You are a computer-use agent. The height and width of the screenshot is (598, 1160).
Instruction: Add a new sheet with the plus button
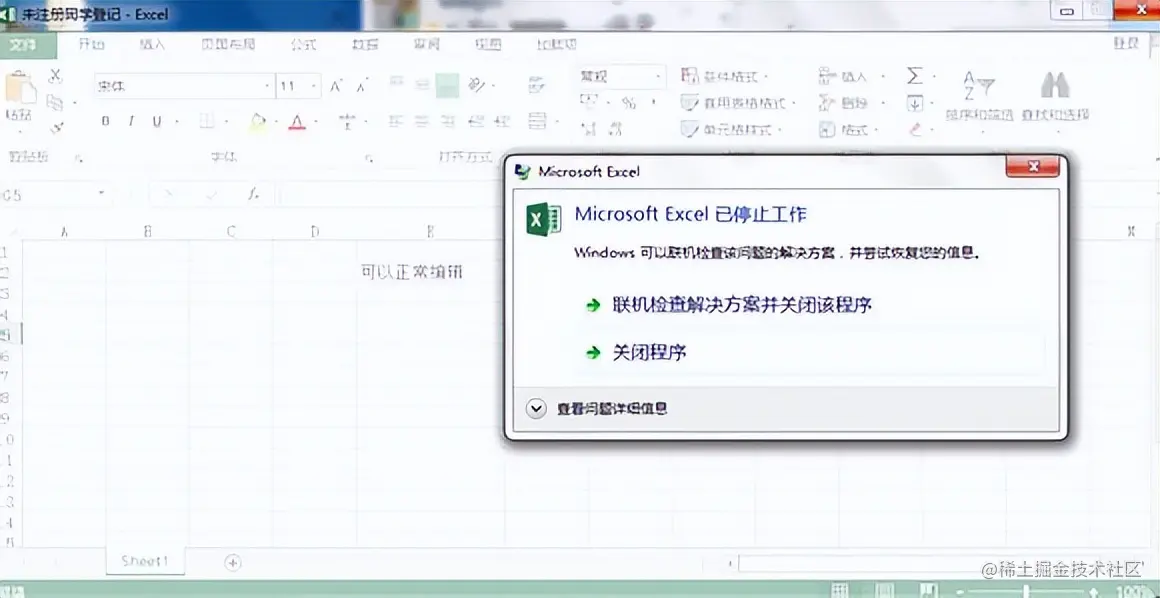click(232, 562)
